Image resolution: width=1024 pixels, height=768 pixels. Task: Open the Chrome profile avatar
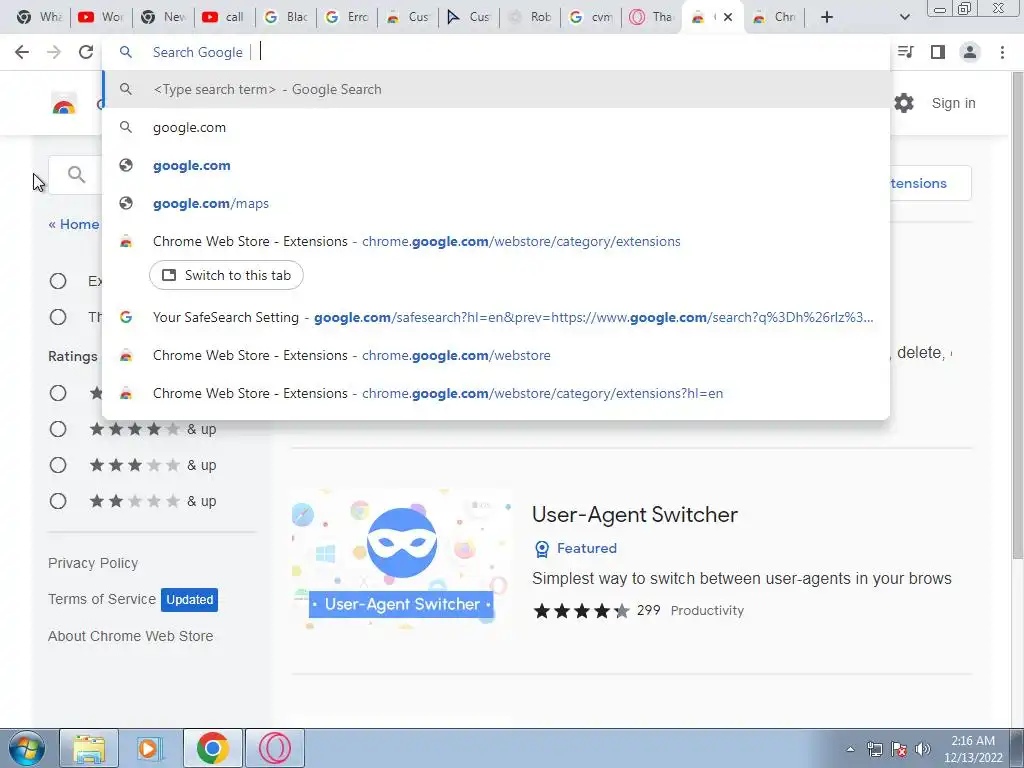[970, 52]
